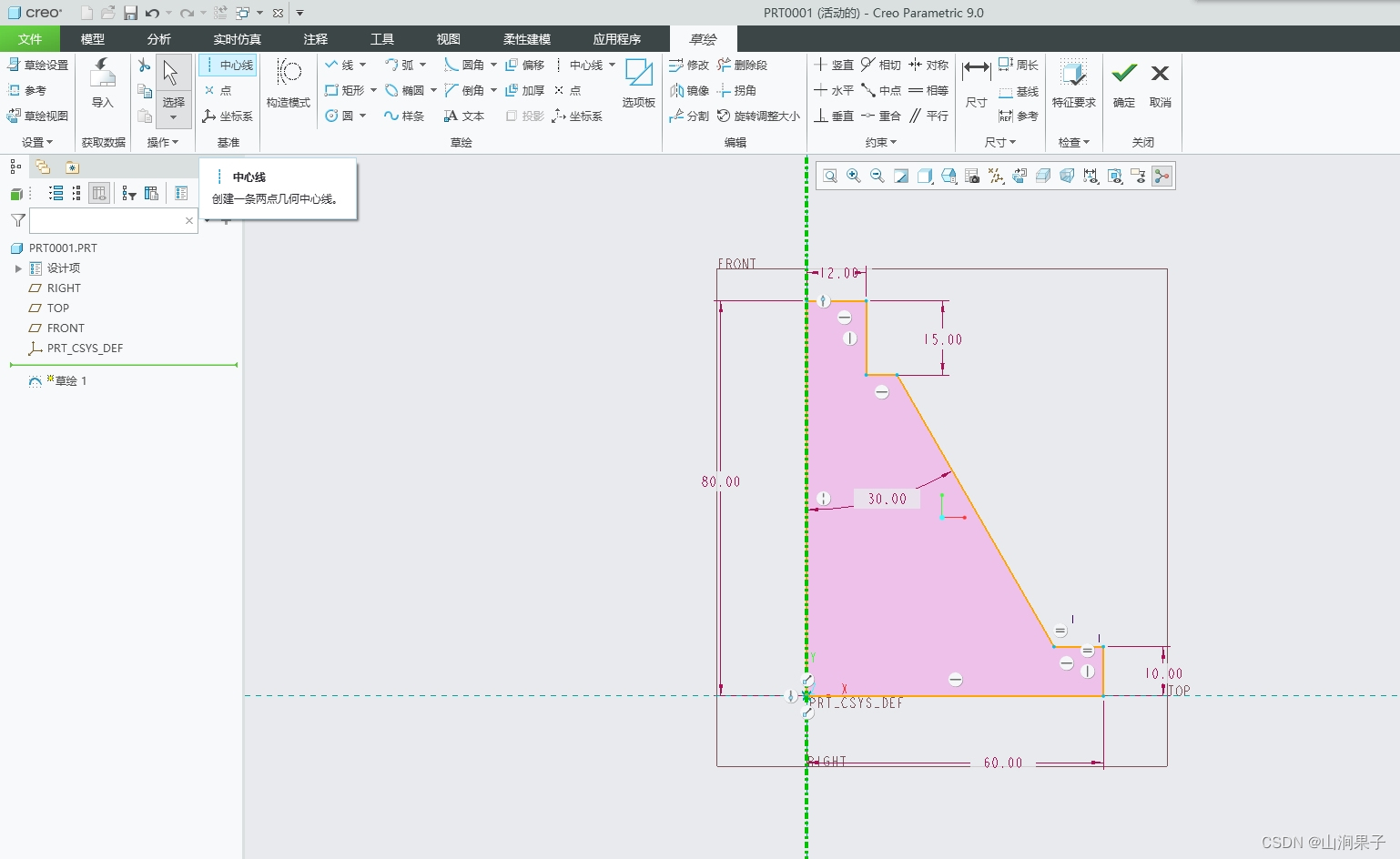
Task: Click the Modify (修改) edit tool
Action: point(689,65)
